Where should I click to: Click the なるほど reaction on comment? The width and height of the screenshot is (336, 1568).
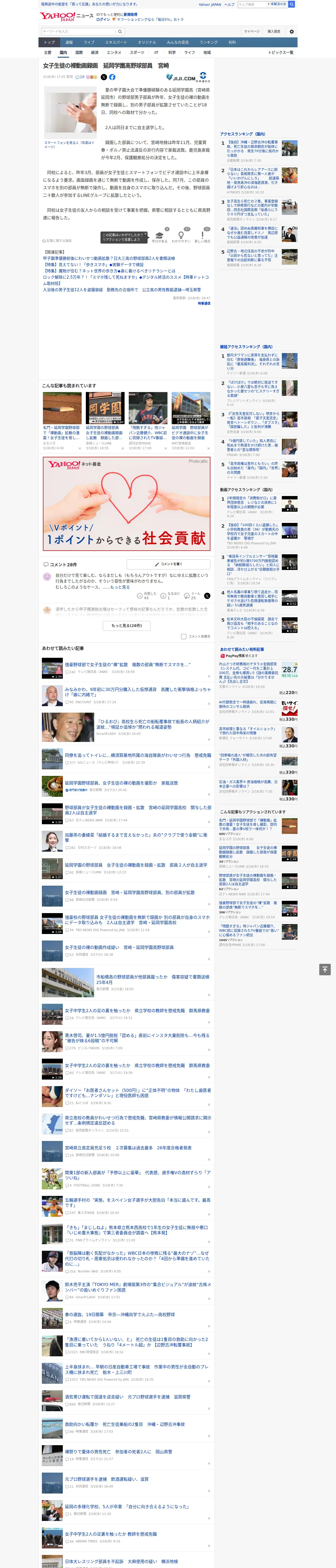pos(170,596)
